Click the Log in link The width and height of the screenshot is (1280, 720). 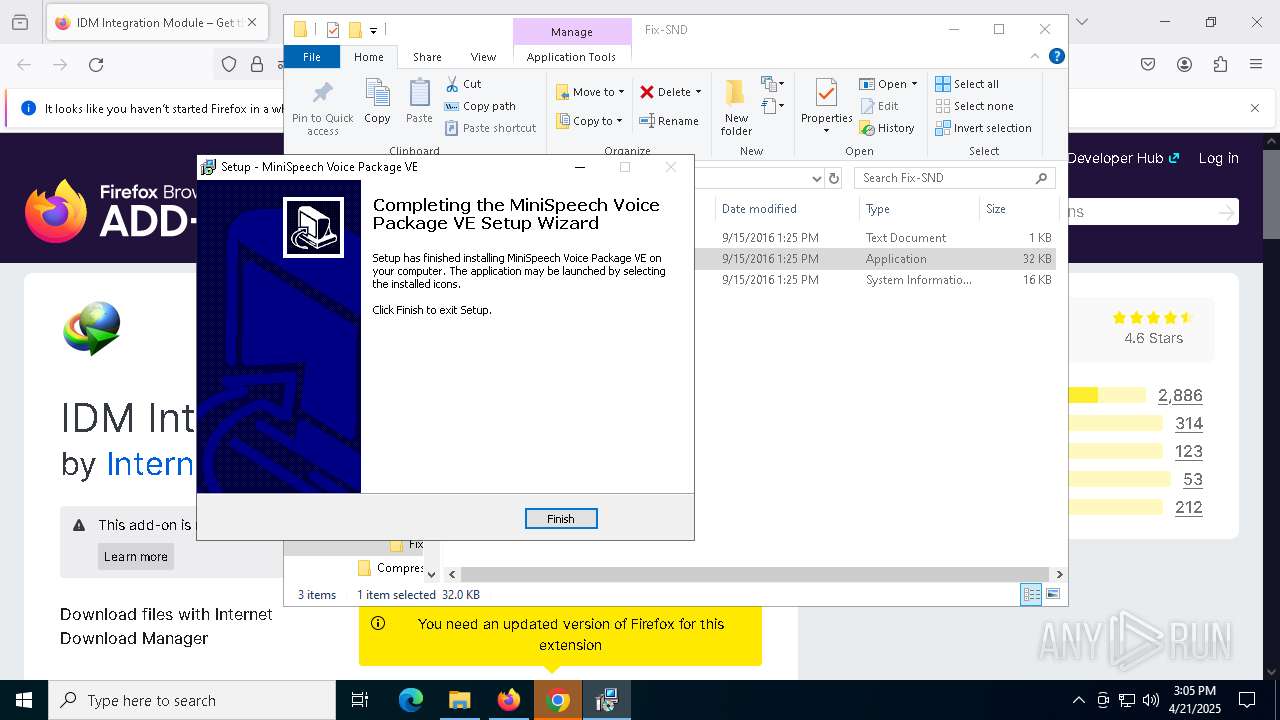point(1218,158)
